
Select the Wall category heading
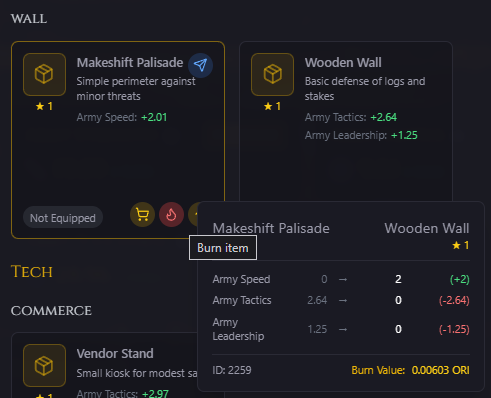[x=29, y=19]
